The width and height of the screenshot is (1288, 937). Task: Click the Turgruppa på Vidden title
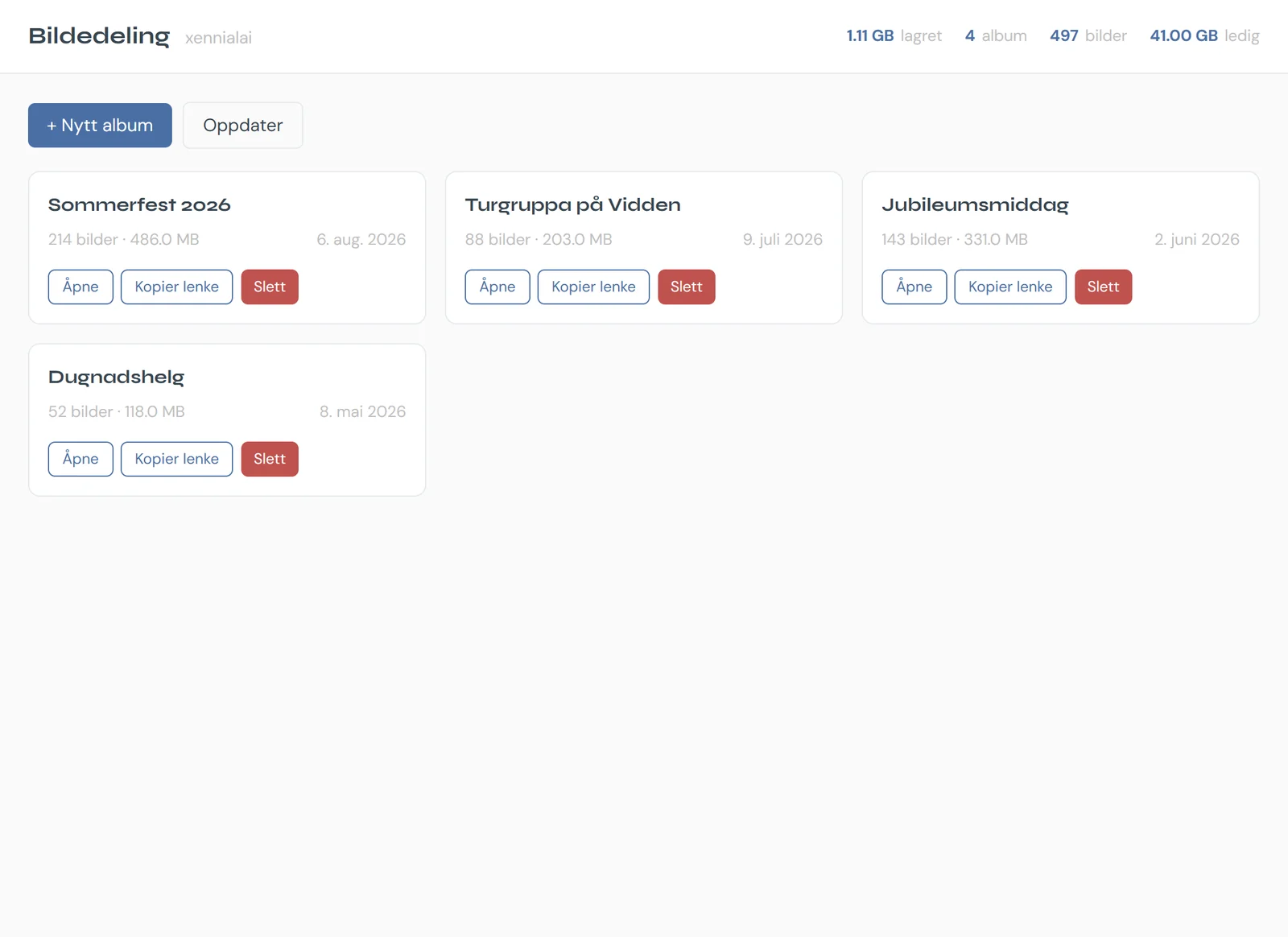(573, 205)
